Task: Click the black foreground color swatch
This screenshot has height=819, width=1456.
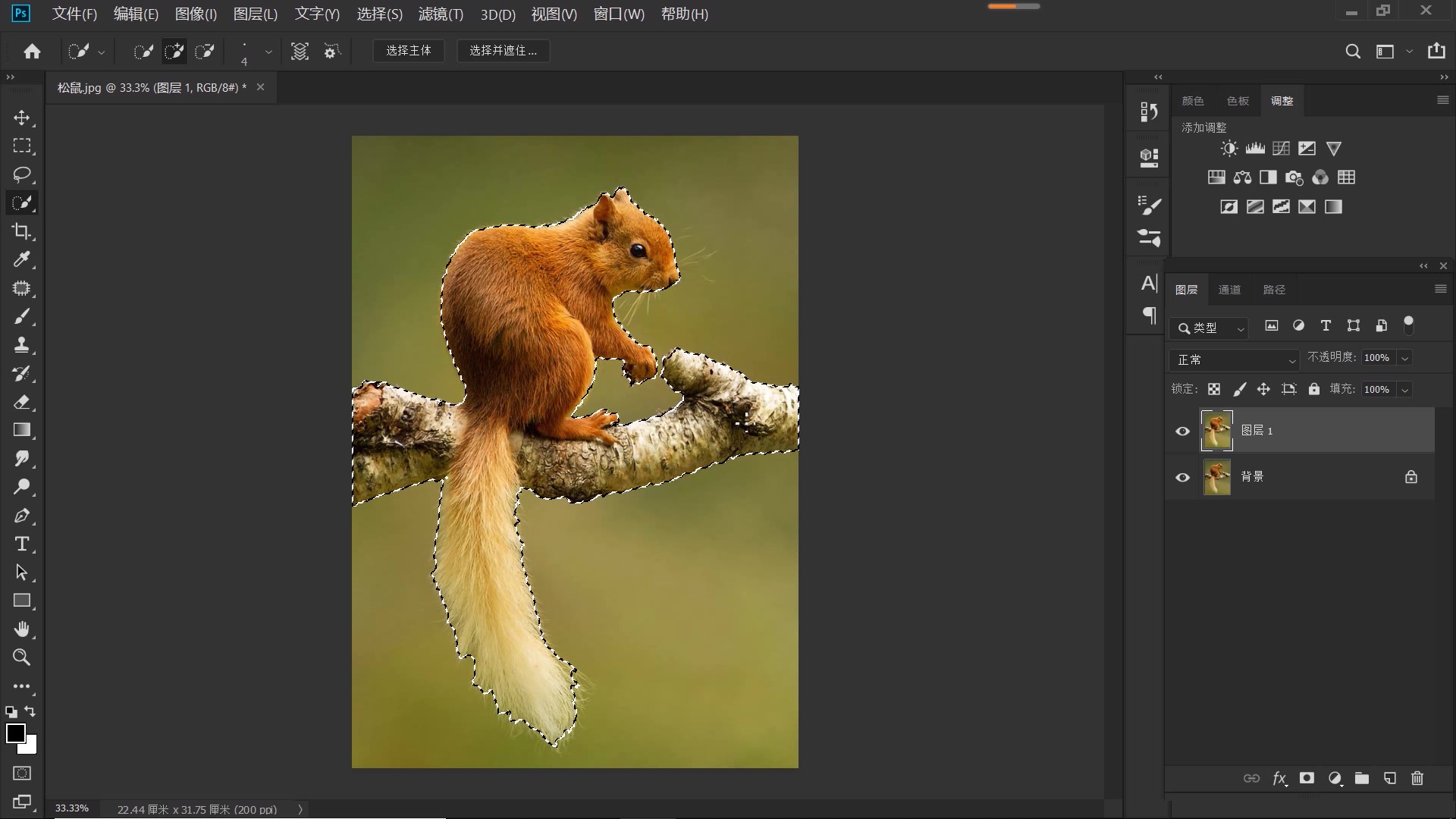Action: coord(14,733)
